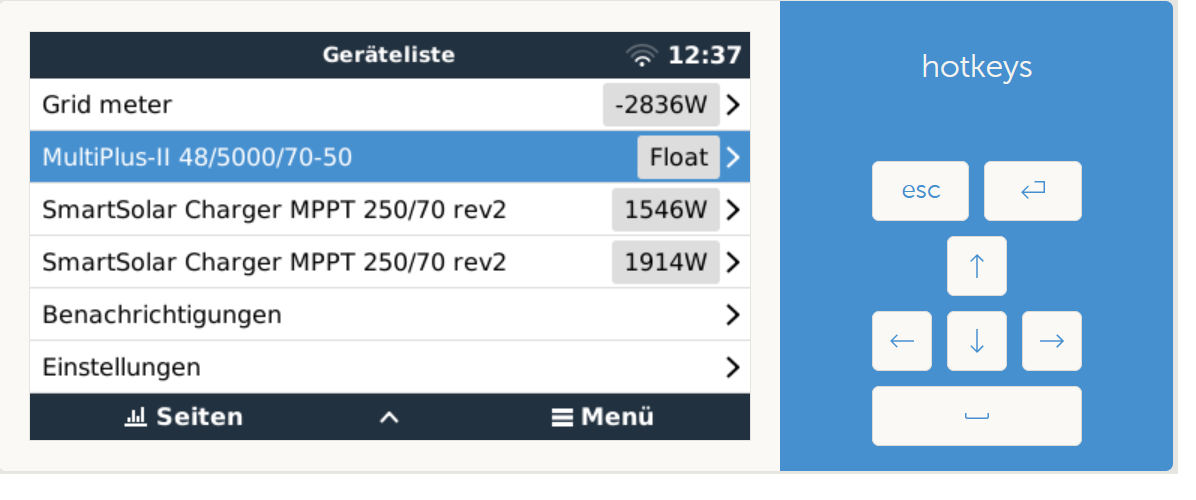Click the left arrow hotkey
The width and height of the screenshot is (1196, 500).
coord(902,341)
